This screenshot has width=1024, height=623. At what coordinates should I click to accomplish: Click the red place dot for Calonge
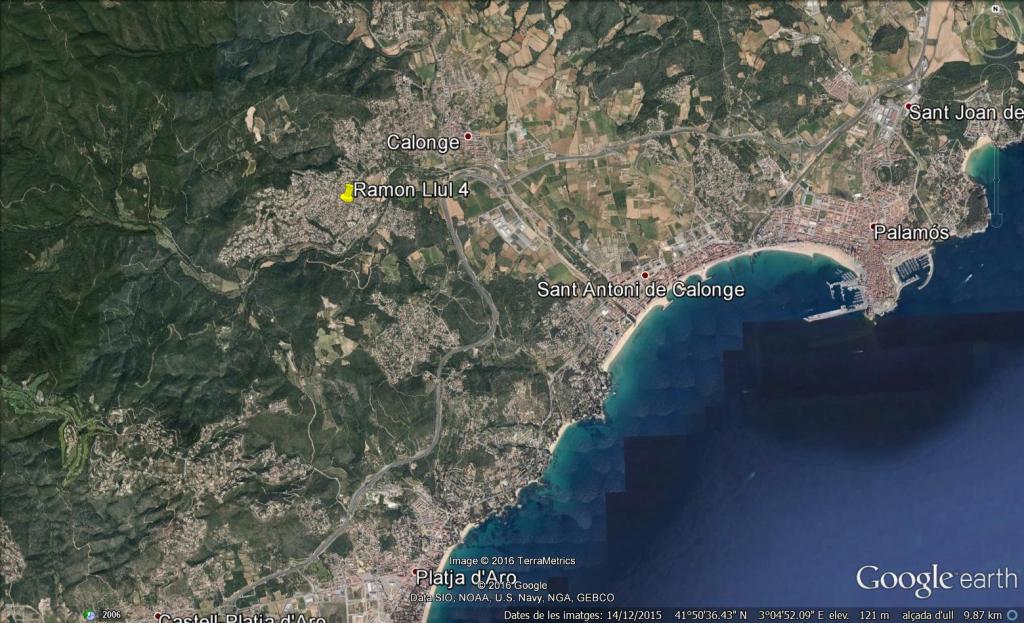(x=467, y=135)
